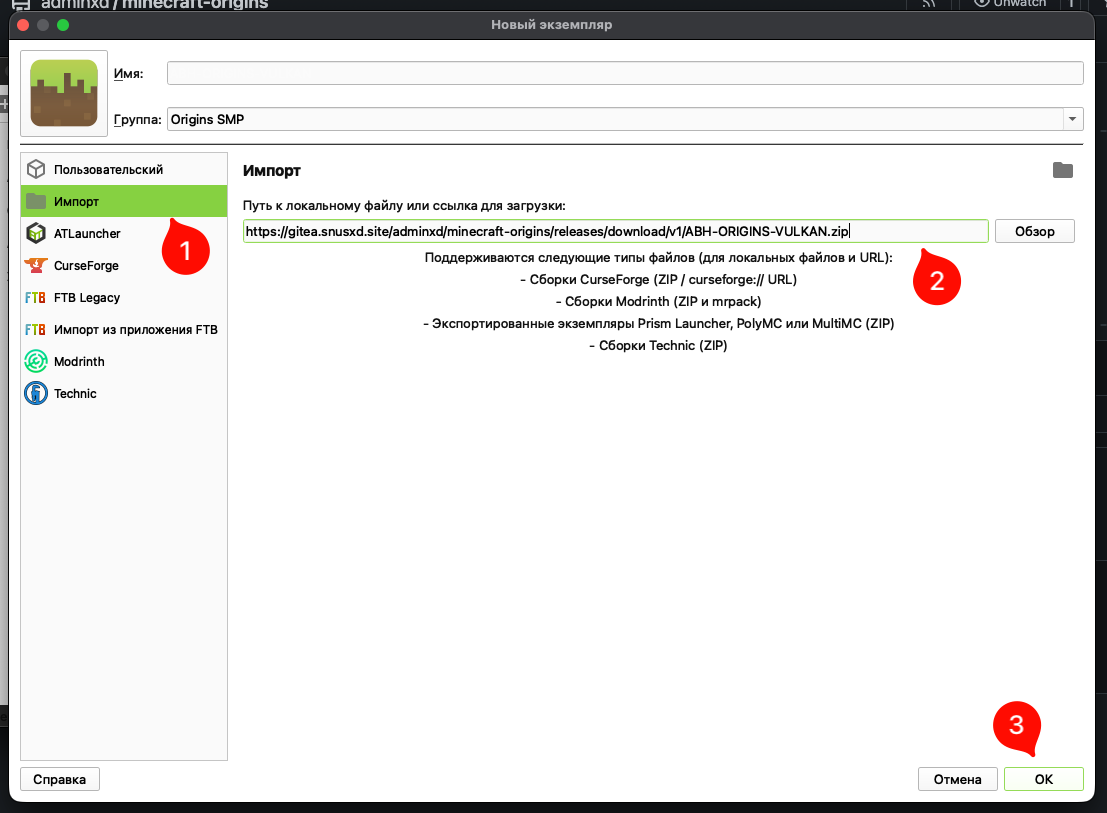Screen dimensions: 1107x813
Task: Select the Modrinth green icon
Action: (36, 362)
